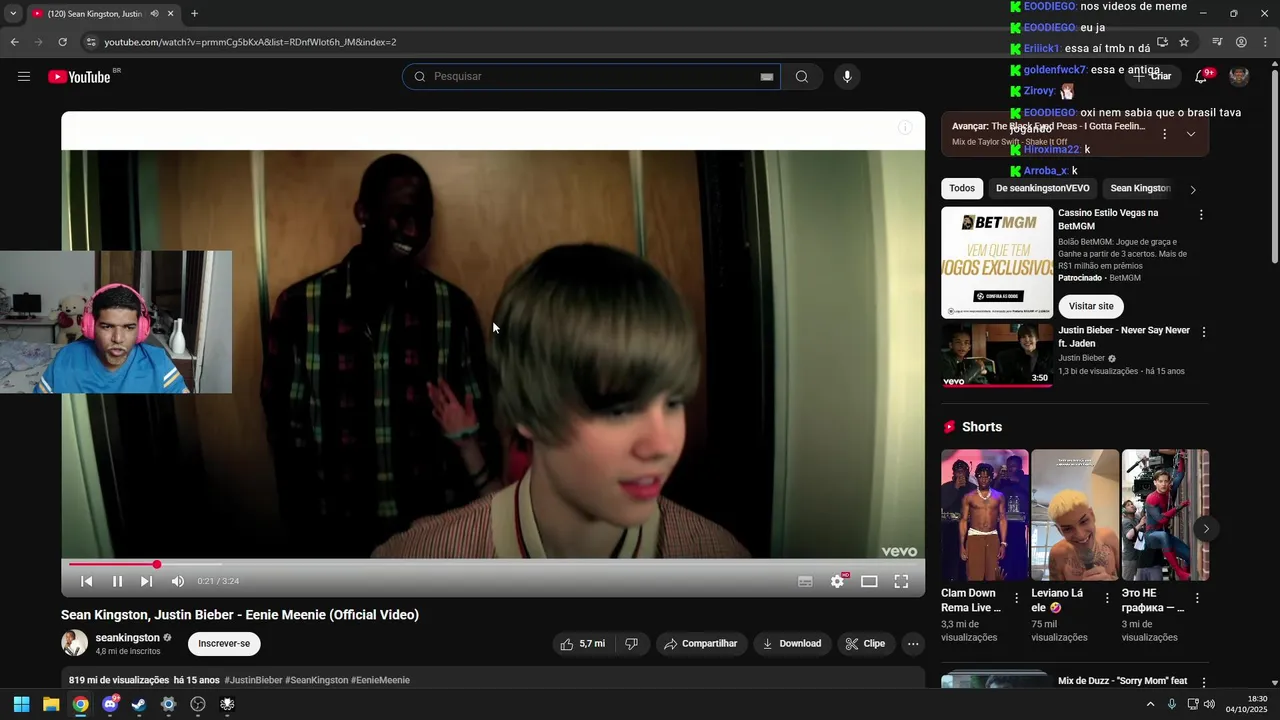The height and width of the screenshot is (720, 1280).
Task: Open options for Never Say Never video
Action: (1203, 332)
